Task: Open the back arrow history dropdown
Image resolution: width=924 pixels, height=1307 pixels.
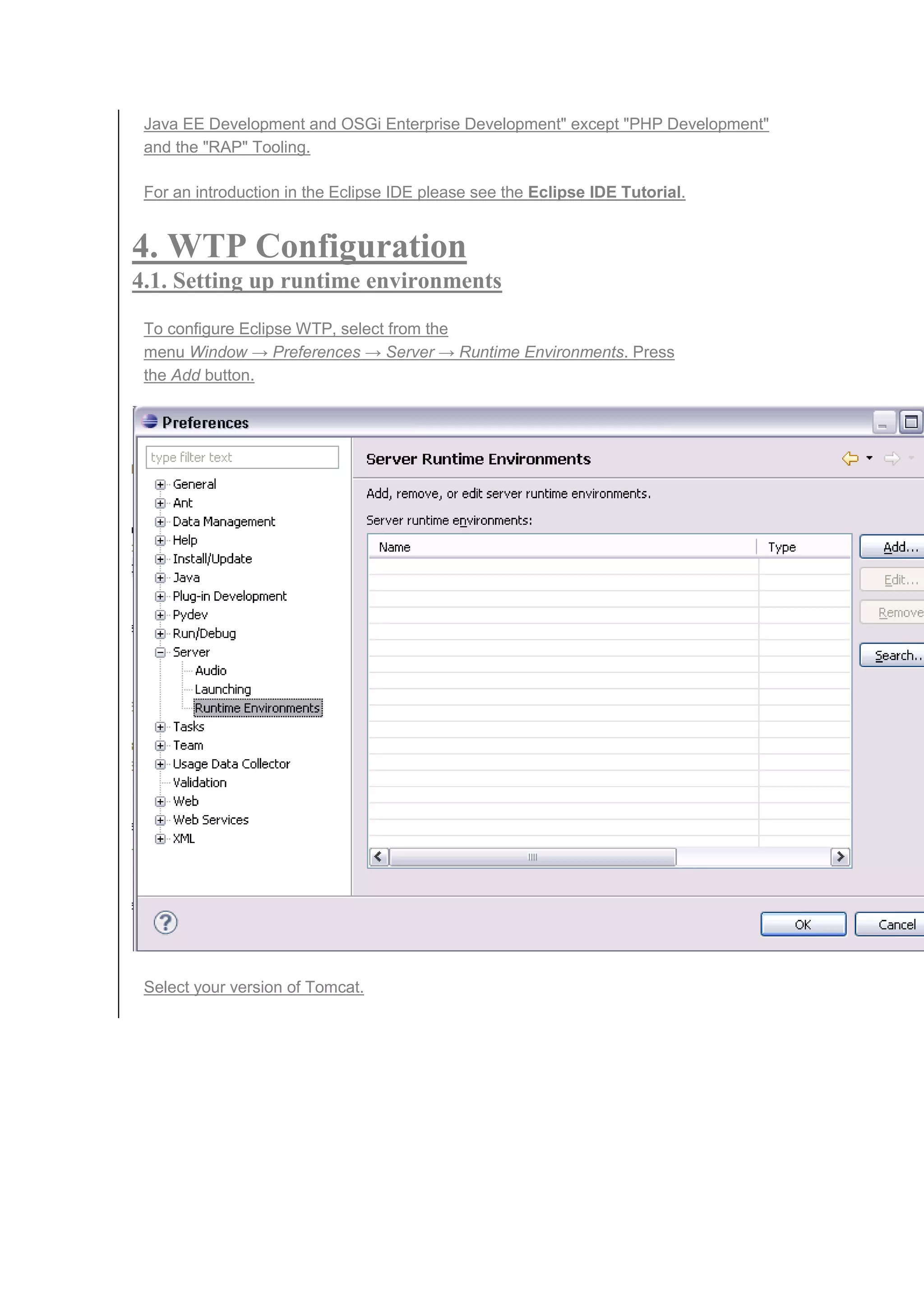Action: pos(869,458)
